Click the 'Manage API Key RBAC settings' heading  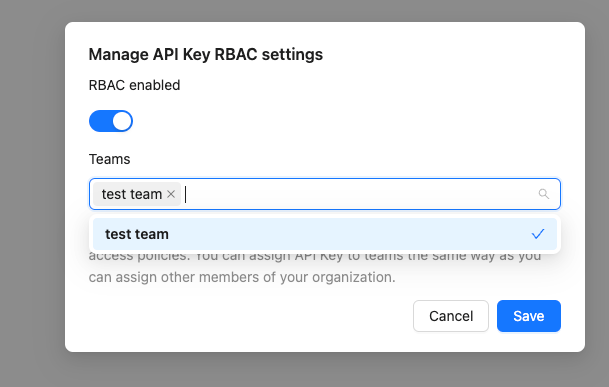(206, 54)
